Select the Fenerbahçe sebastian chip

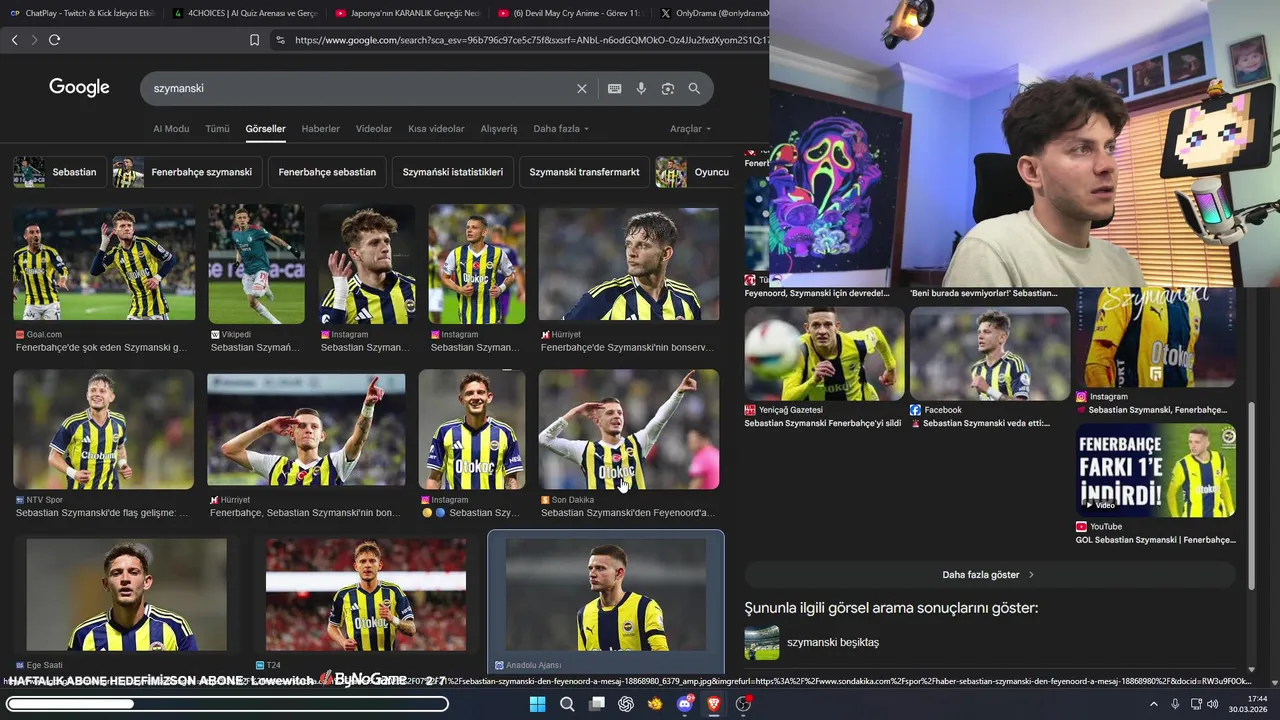coord(327,172)
